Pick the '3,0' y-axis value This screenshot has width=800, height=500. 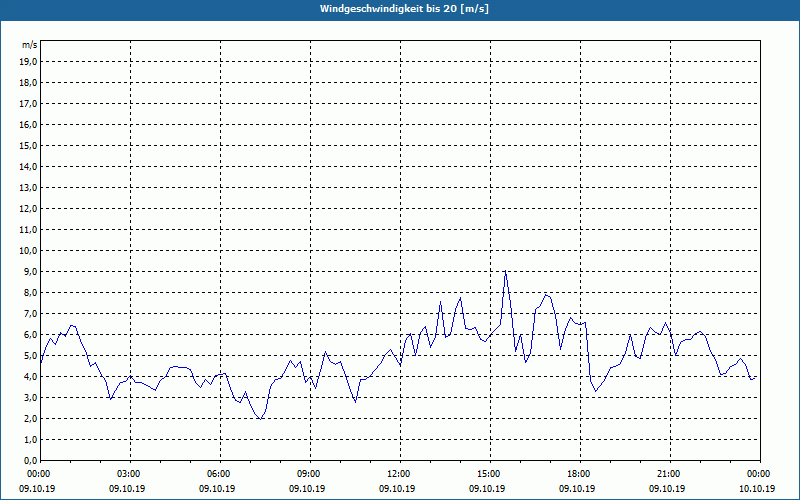(31, 397)
